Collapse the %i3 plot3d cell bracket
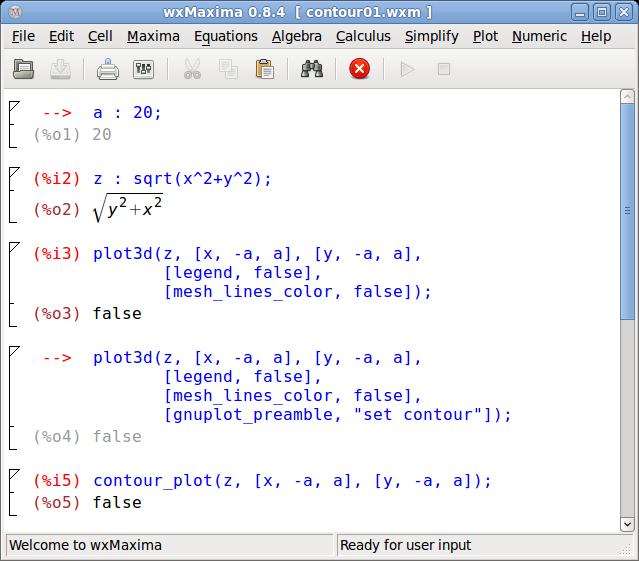Screen dimensions: 639x561 point(13,247)
